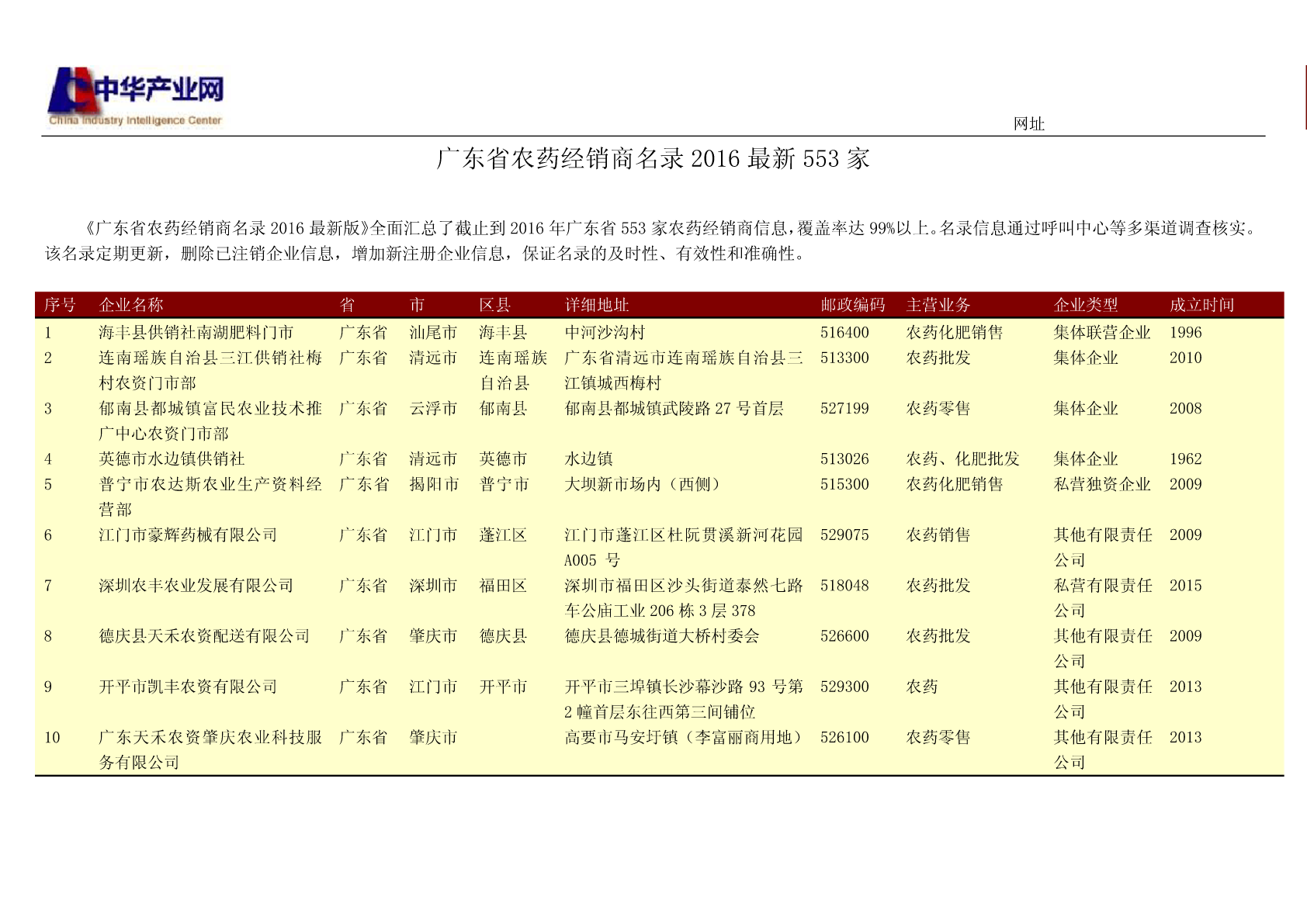Click founding year 1996
Image resolution: width=1307 pixels, height=924 pixels.
1185,333
